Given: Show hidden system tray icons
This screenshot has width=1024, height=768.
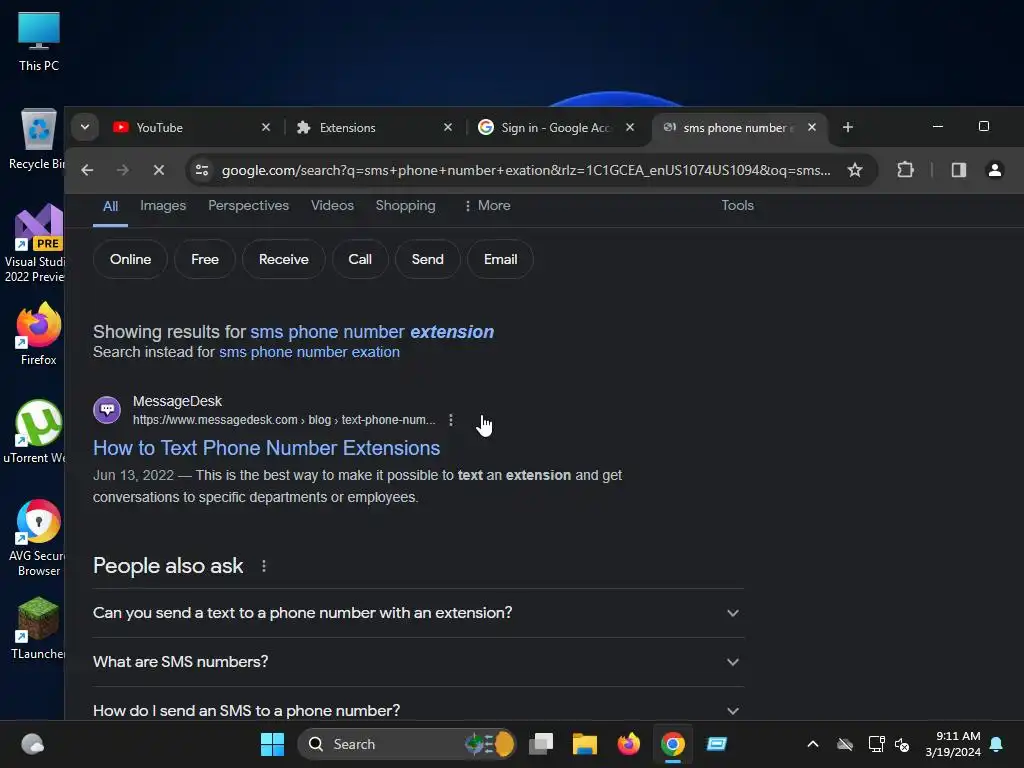Looking at the screenshot, I should click(812, 744).
